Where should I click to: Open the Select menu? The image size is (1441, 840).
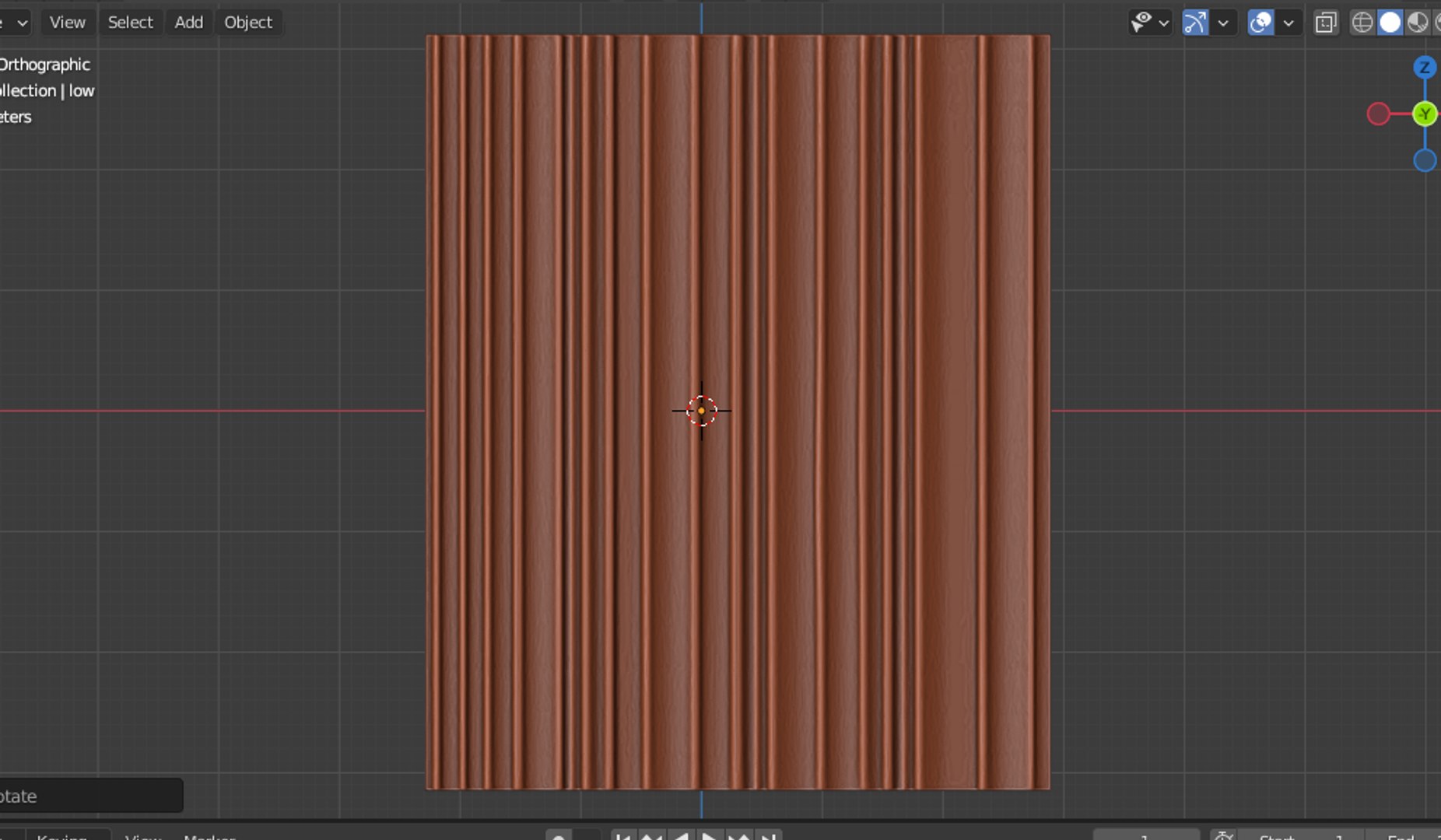point(130,22)
